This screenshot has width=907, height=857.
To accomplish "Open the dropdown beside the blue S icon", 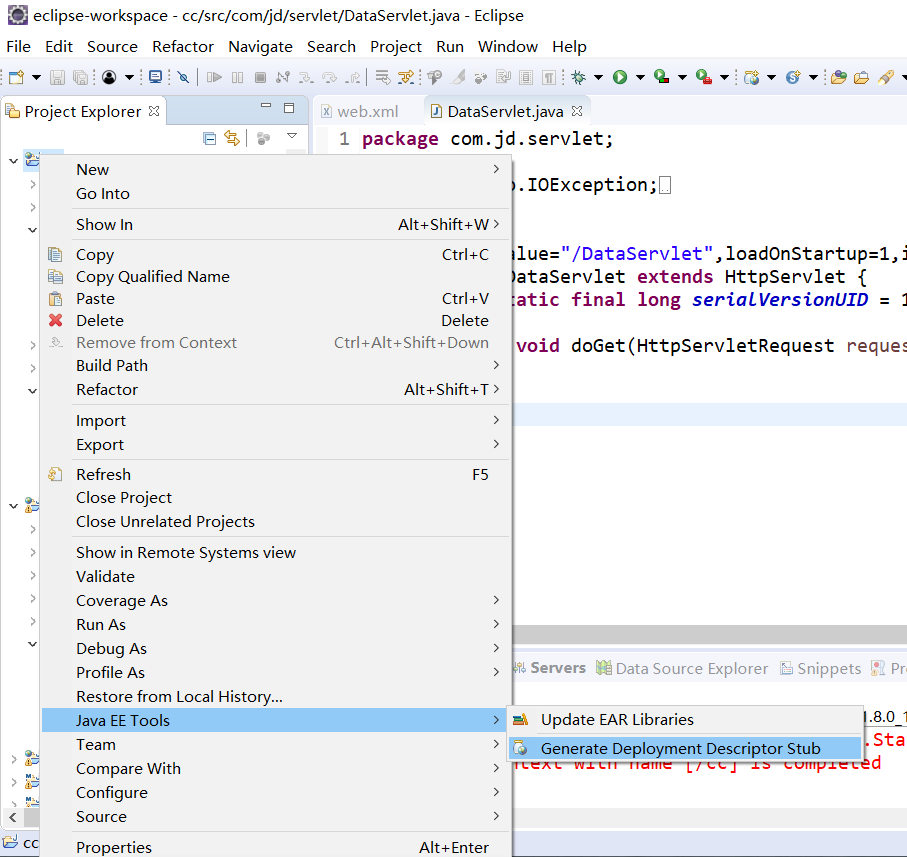I will (813, 77).
